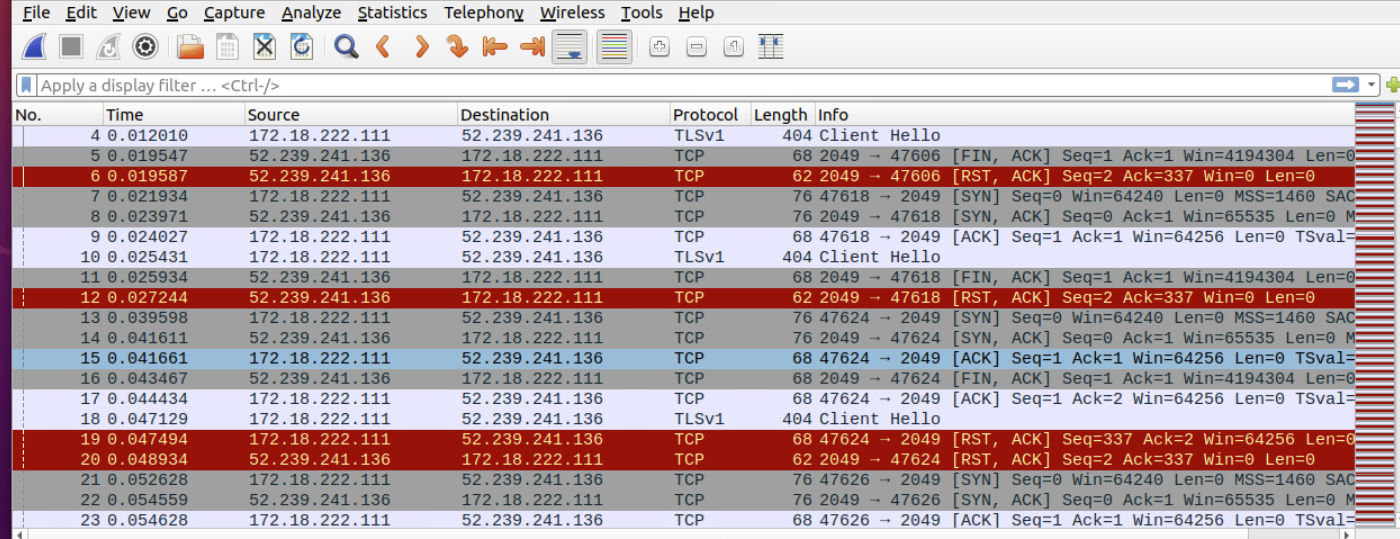
Task: Add a filter button with the green plus
Action: (x=1392, y=85)
